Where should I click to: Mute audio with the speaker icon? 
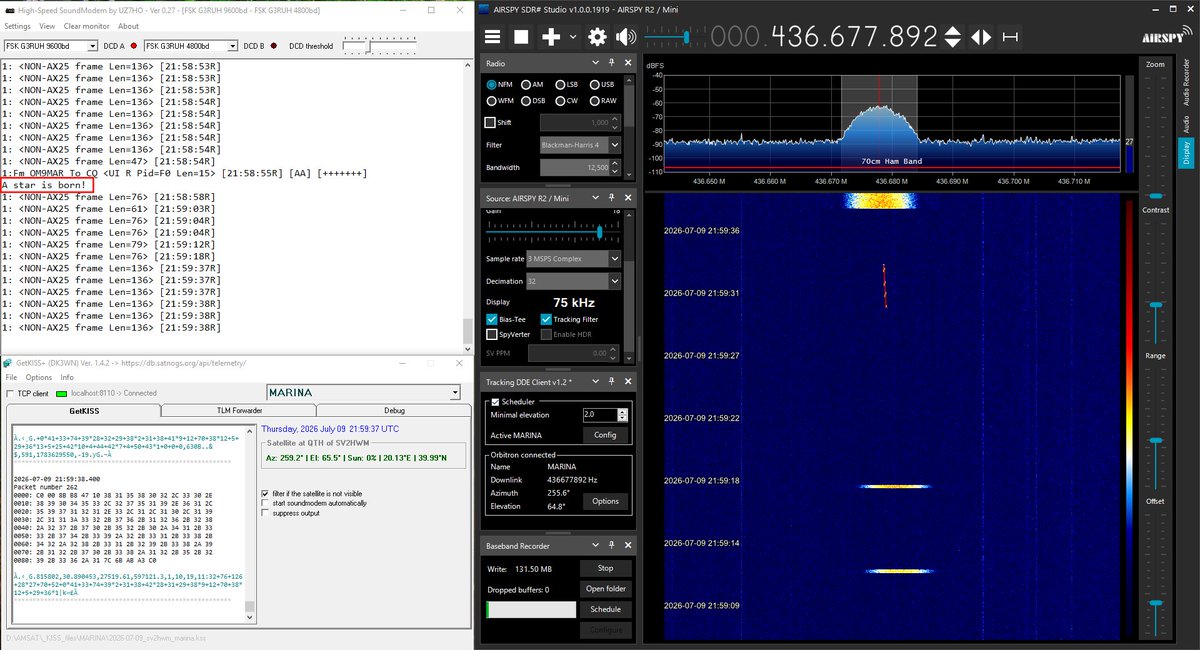point(627,37)
